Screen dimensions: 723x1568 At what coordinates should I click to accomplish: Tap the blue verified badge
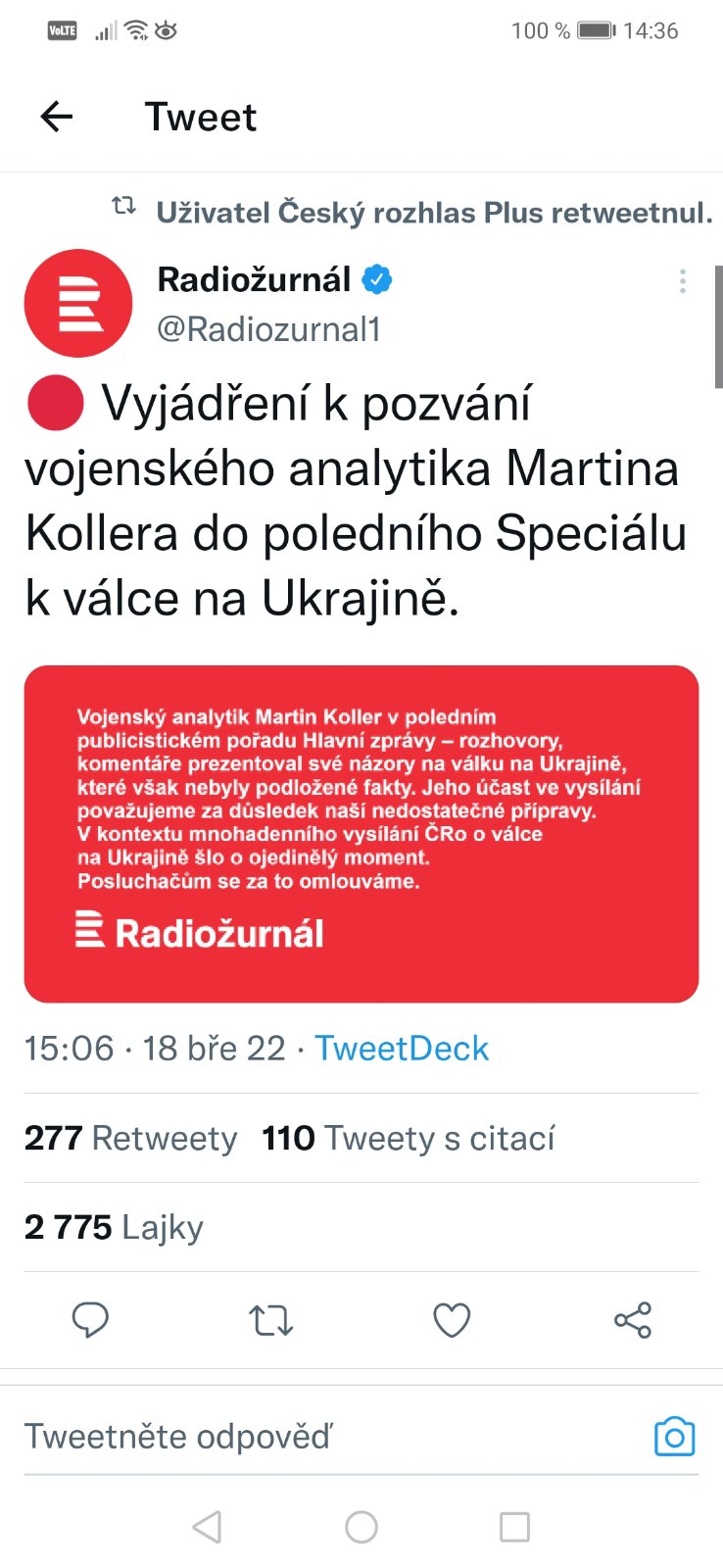377,280
